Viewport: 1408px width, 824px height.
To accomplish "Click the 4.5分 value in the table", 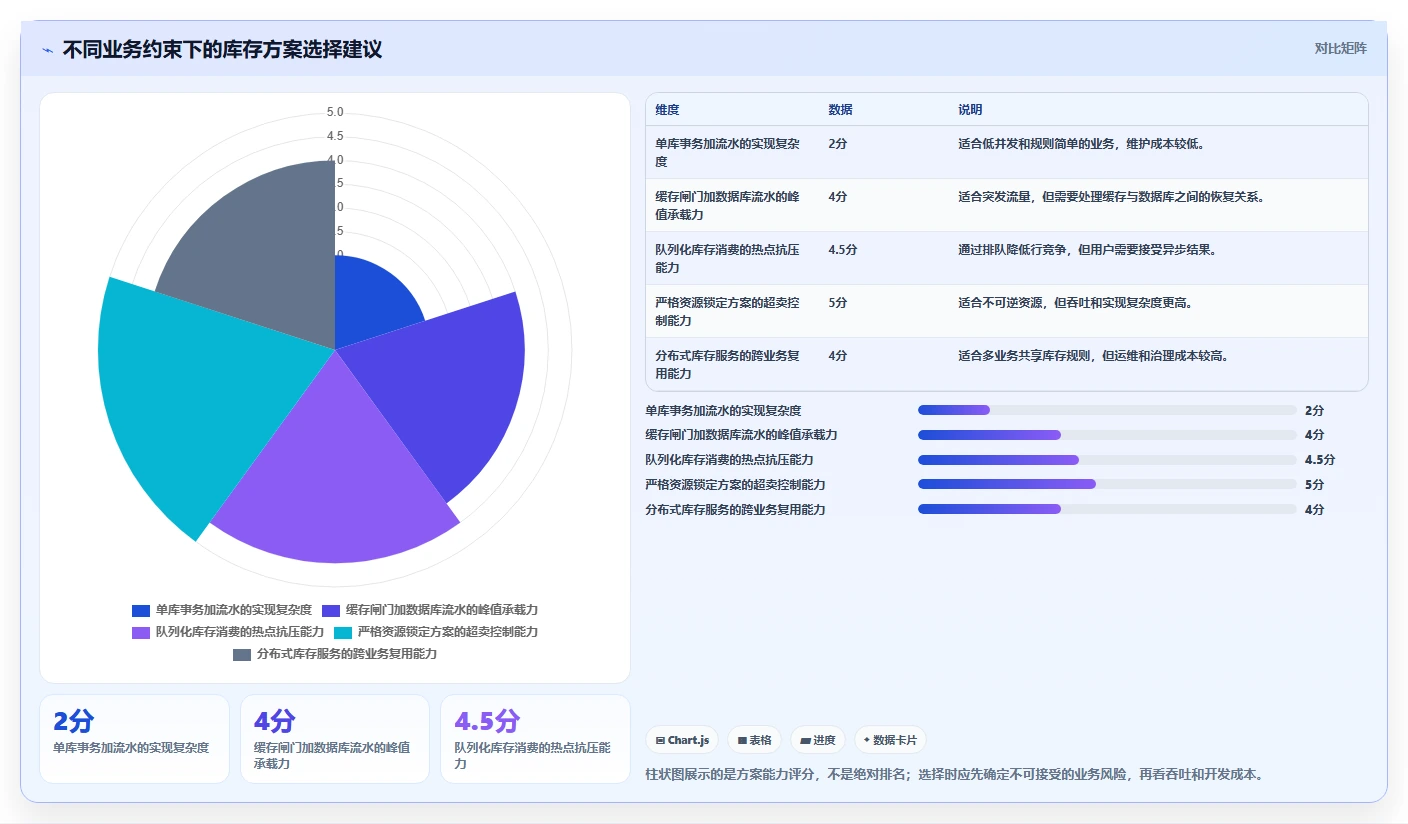I will pyautogui.click(x=842, y=250).
